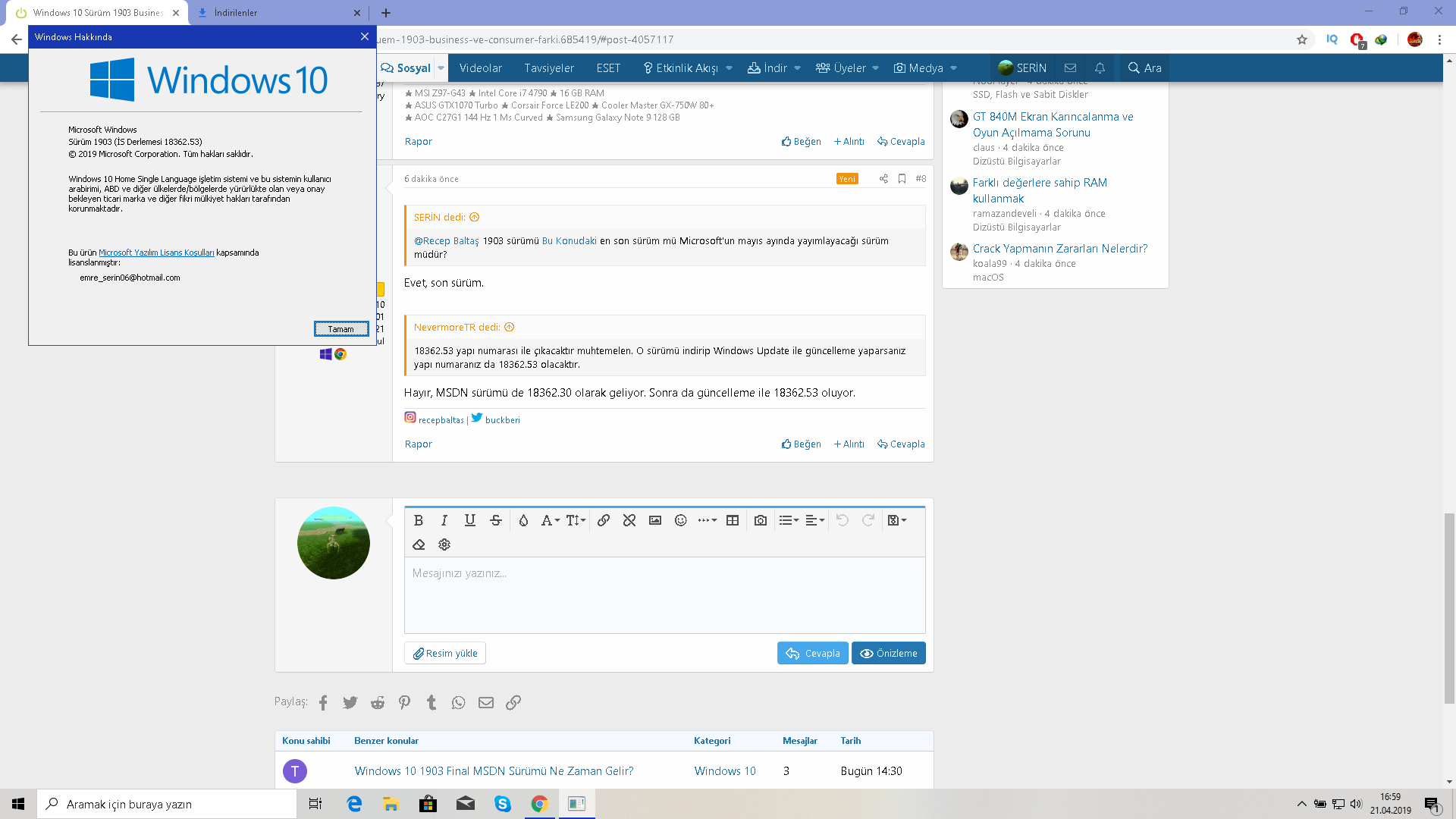The height and width of the screenshot is (819, 1456).
Task: Click the message text area
Action: click(664, 595)
